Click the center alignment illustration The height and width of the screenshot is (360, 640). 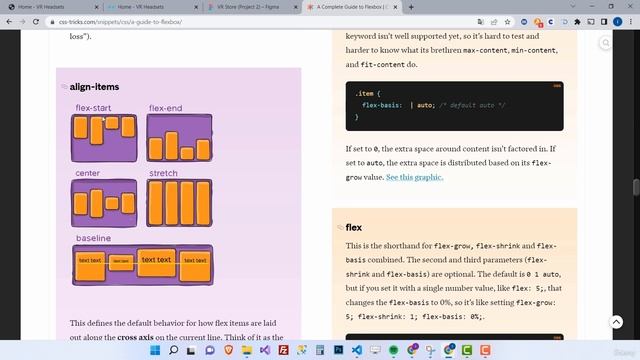(x=104, y=203)
